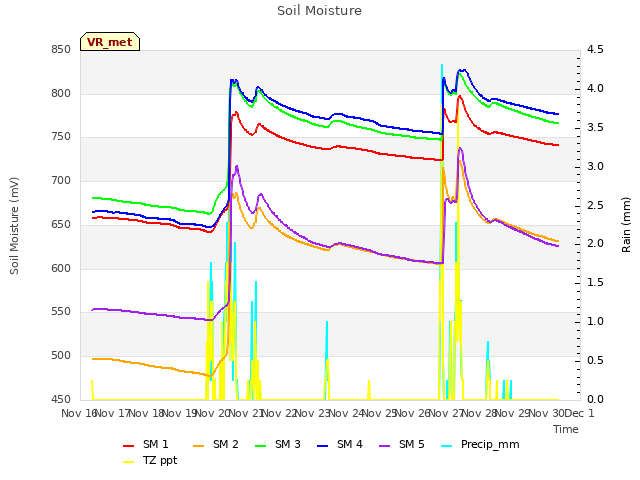Viewport: 640px width, 480px height.
Task: Click the orange SM 2 legend swatch
Action: [x=198, y=446]
